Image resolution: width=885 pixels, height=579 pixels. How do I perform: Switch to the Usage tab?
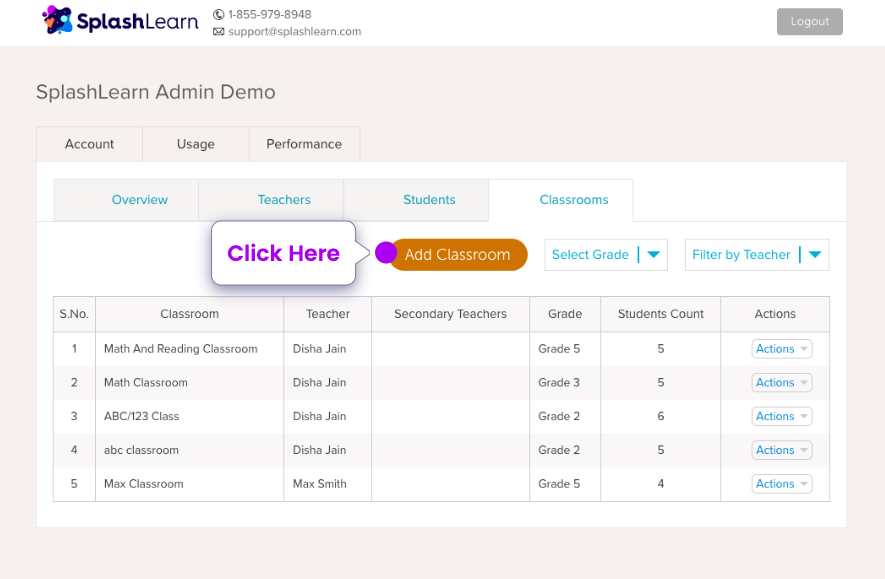click(195, 144)
